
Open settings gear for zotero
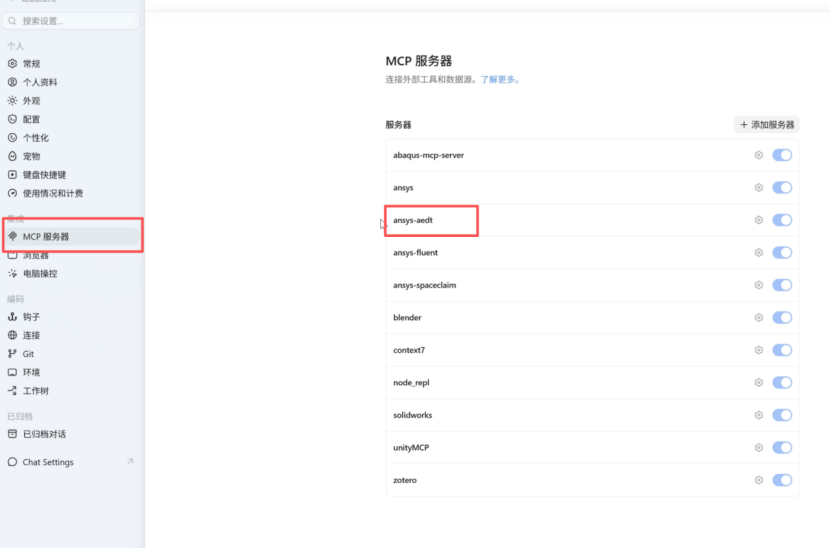(x=758, y=480)
